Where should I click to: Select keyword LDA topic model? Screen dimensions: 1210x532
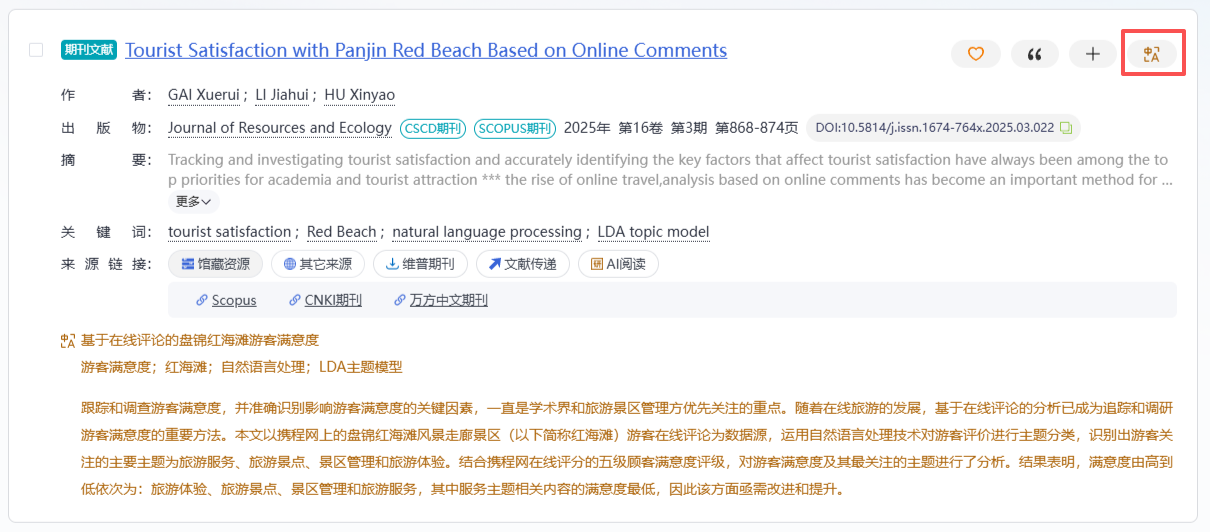coord(653,232)
